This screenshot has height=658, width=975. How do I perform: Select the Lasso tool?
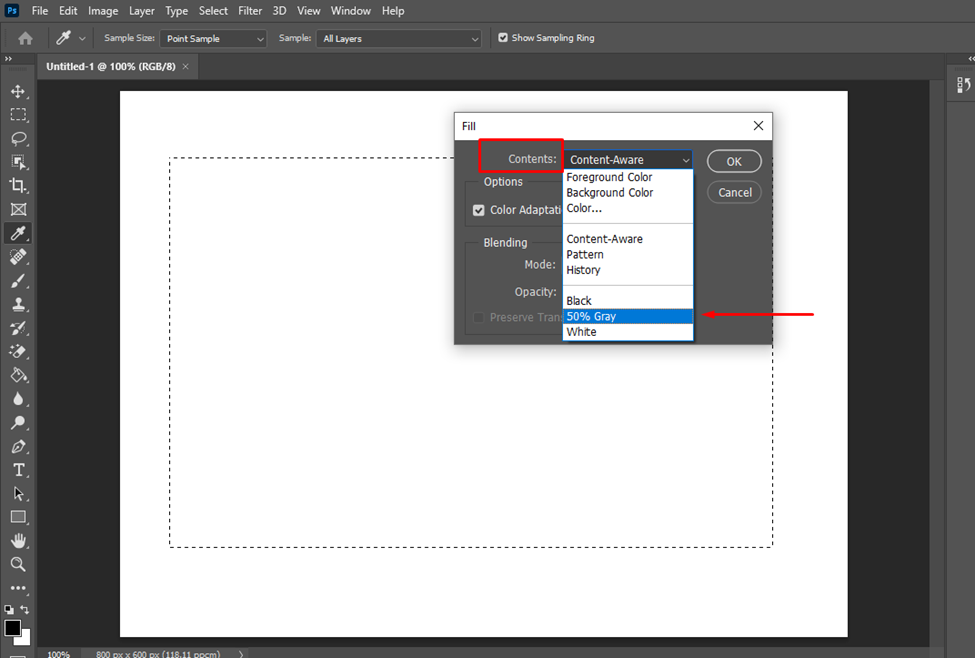point(18,139)
